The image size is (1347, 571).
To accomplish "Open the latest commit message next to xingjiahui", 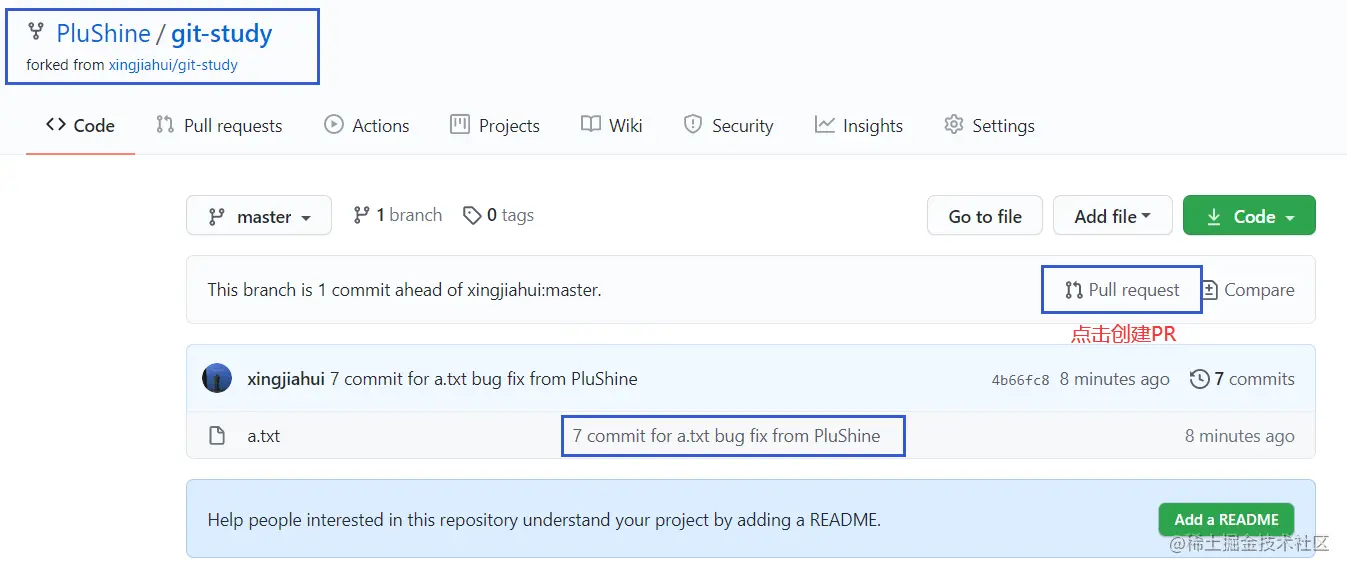I will 484,379.
